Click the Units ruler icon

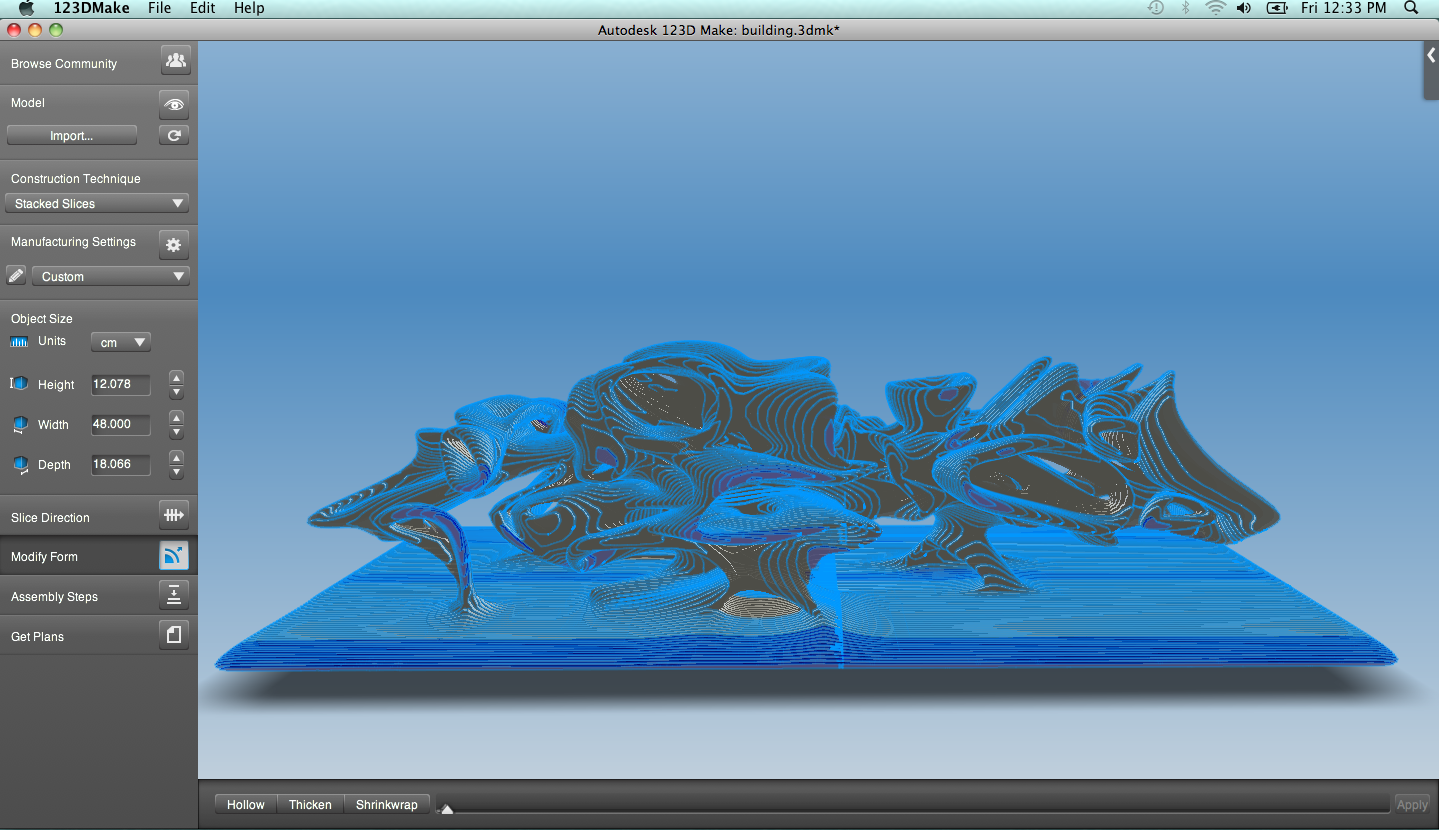19,342
